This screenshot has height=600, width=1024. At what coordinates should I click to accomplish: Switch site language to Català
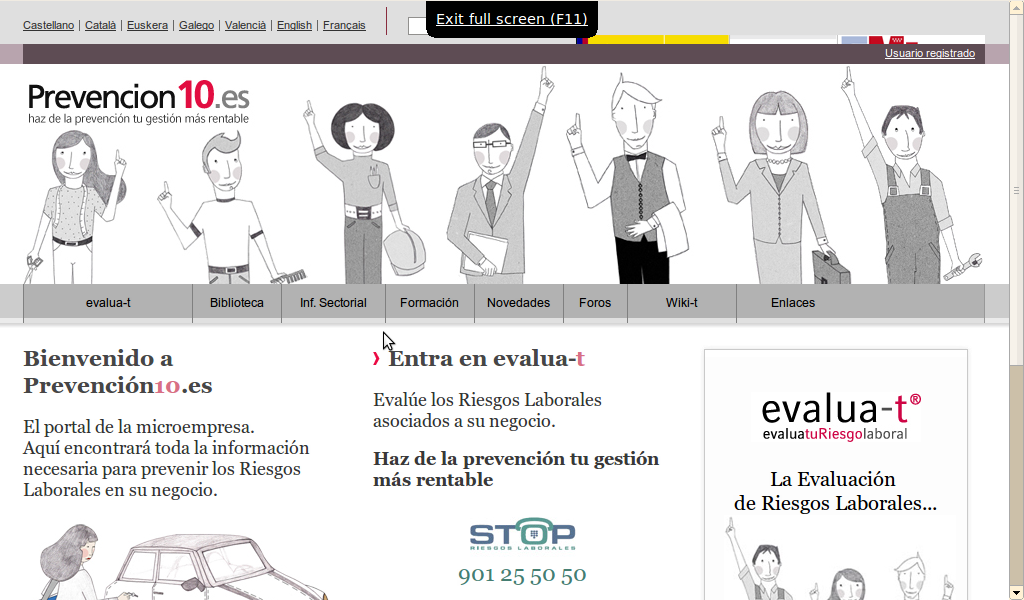(101, 25)
